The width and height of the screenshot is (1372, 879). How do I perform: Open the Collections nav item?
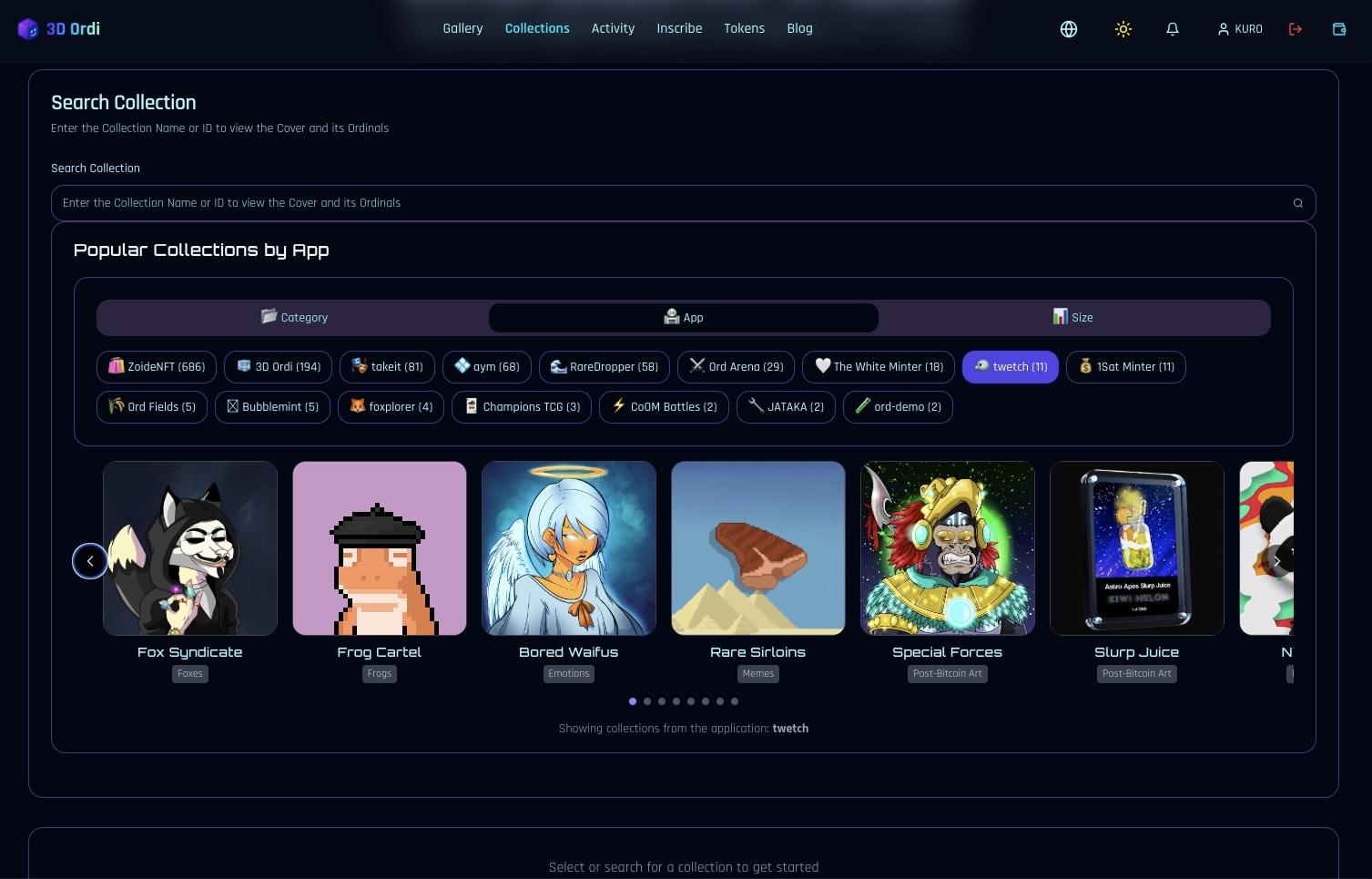pos(537,28)
